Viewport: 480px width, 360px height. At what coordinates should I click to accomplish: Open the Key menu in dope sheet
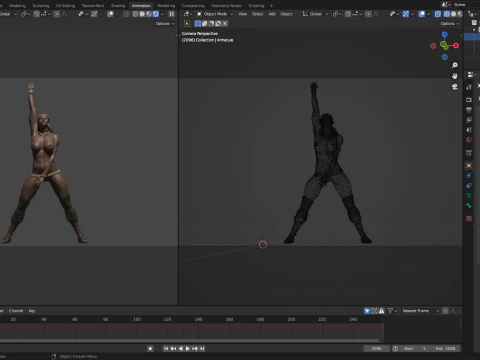pyautogui.click(x=32, y=311)
